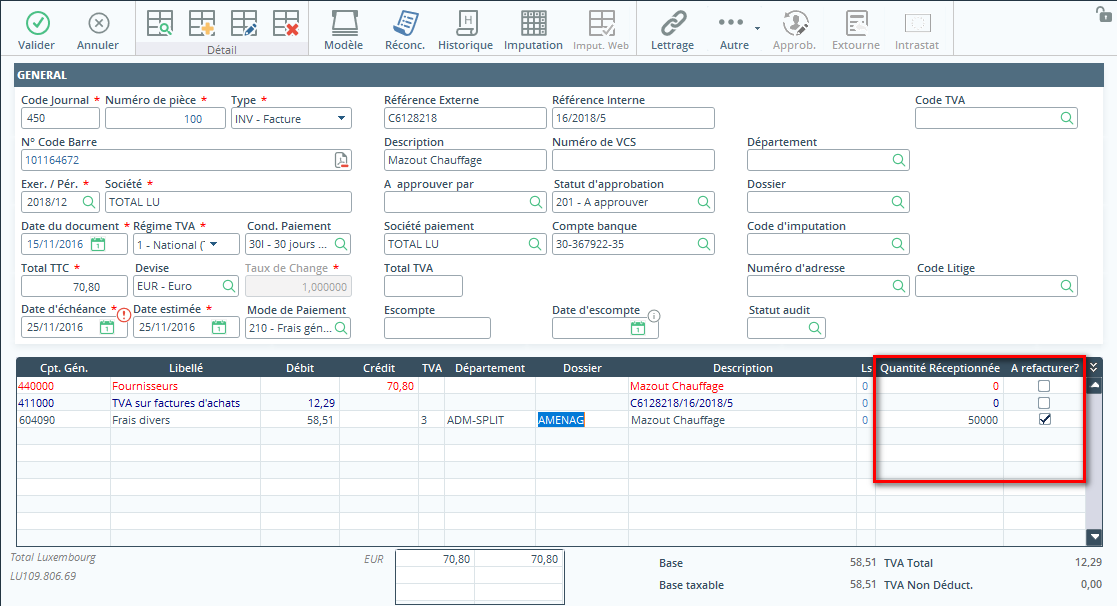Open the Réconc. reconciliation tool
1117x606 pixels.
[x=405, y=23]
